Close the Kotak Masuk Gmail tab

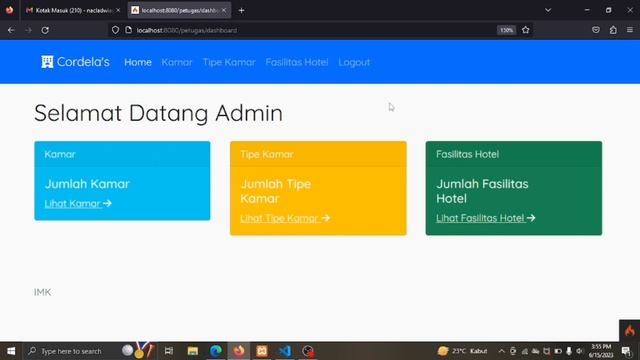click(118, 10)
